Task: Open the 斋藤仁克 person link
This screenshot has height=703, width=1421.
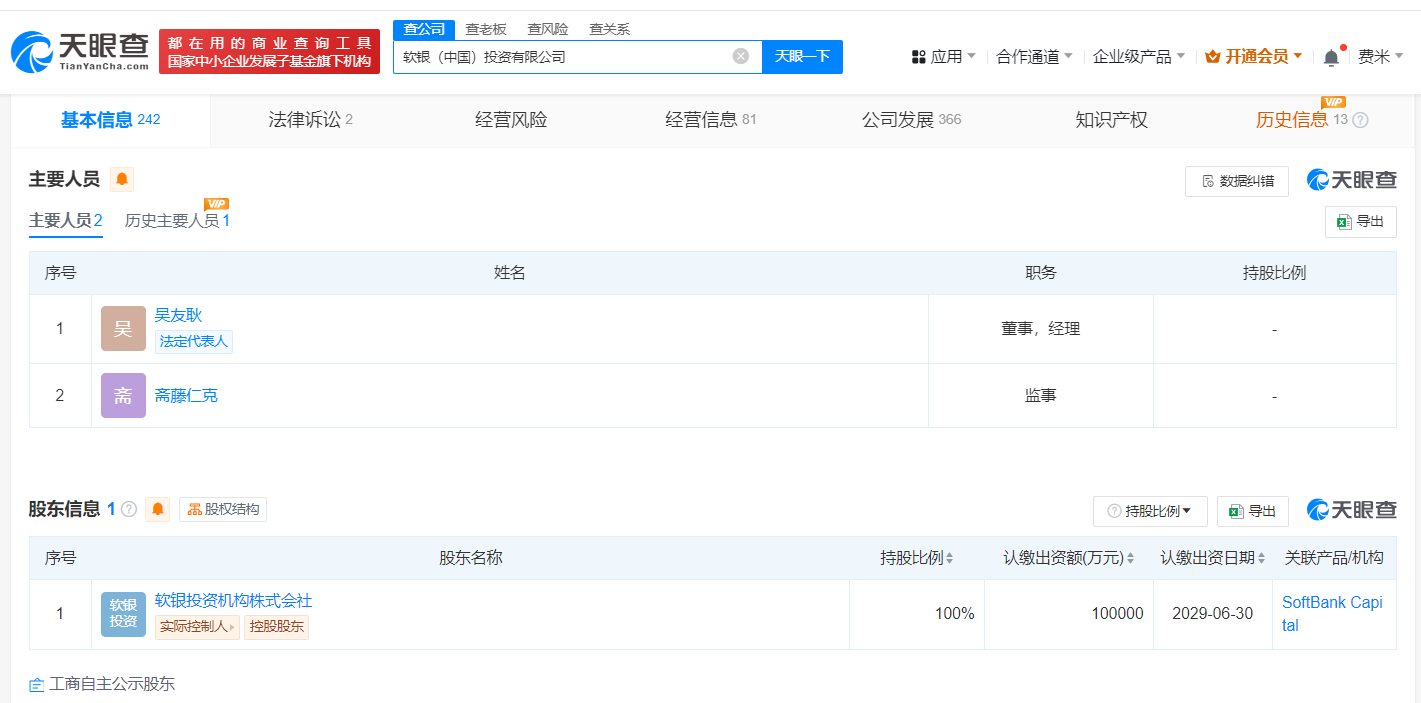Action: tap(186, 395)
